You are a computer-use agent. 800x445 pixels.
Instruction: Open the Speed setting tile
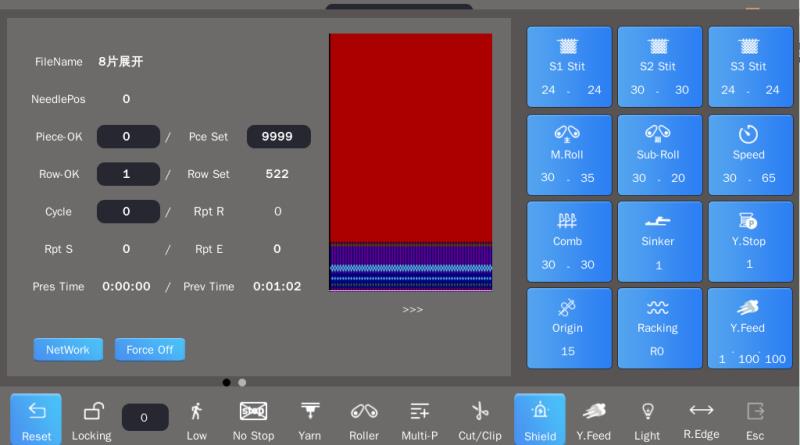click(751, 156)
